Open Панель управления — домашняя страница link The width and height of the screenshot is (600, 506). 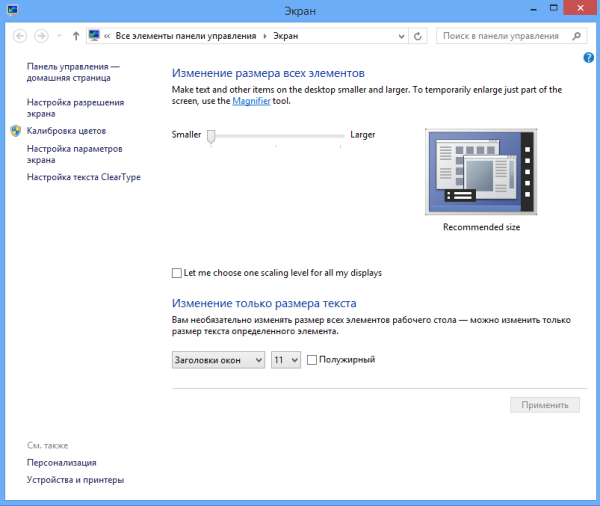(x=73, y=72)
